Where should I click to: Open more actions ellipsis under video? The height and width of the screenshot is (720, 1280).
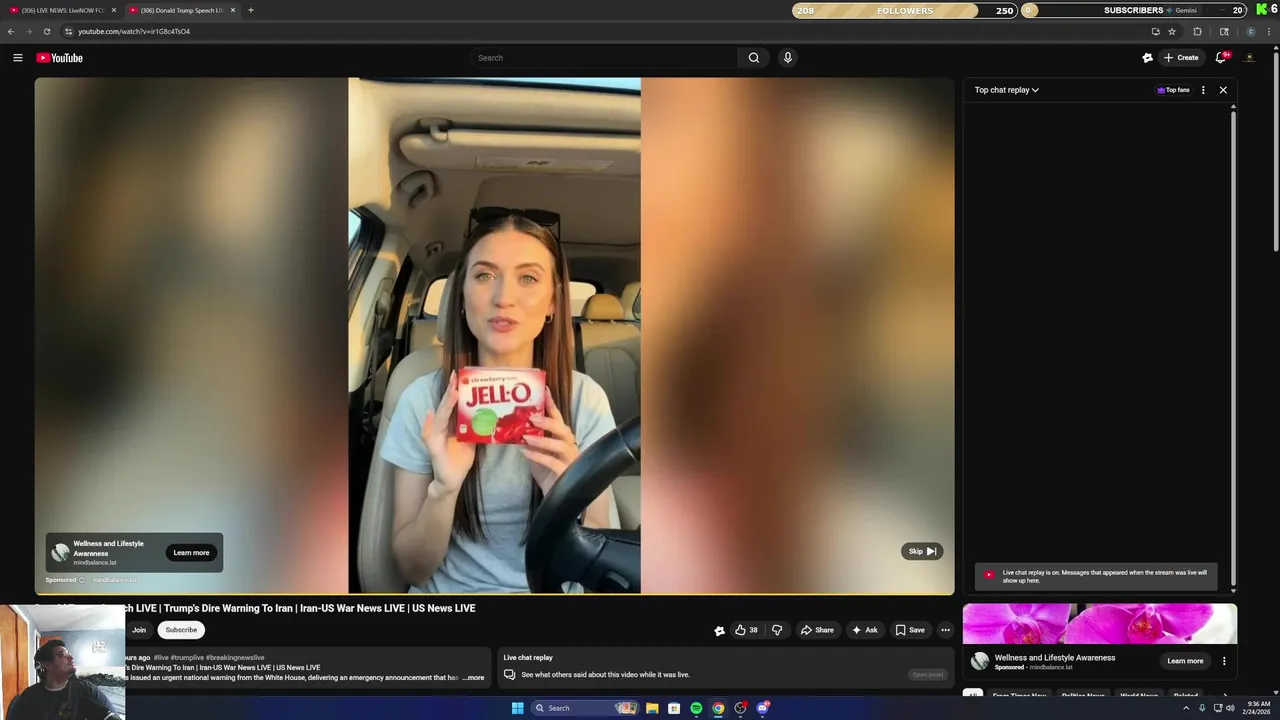click(x=946, y=630)
